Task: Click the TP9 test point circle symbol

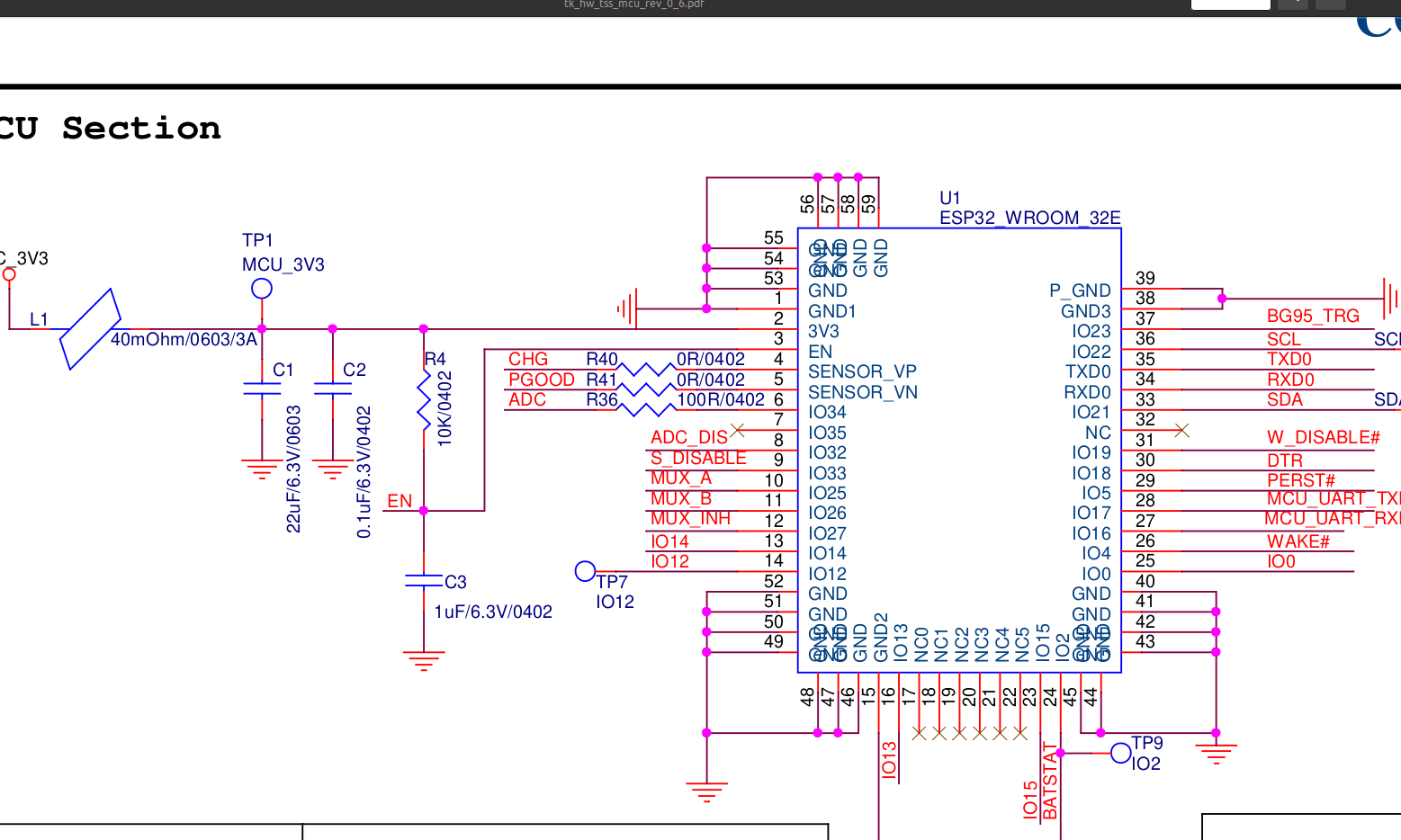Action: [x=1120, y=753]
